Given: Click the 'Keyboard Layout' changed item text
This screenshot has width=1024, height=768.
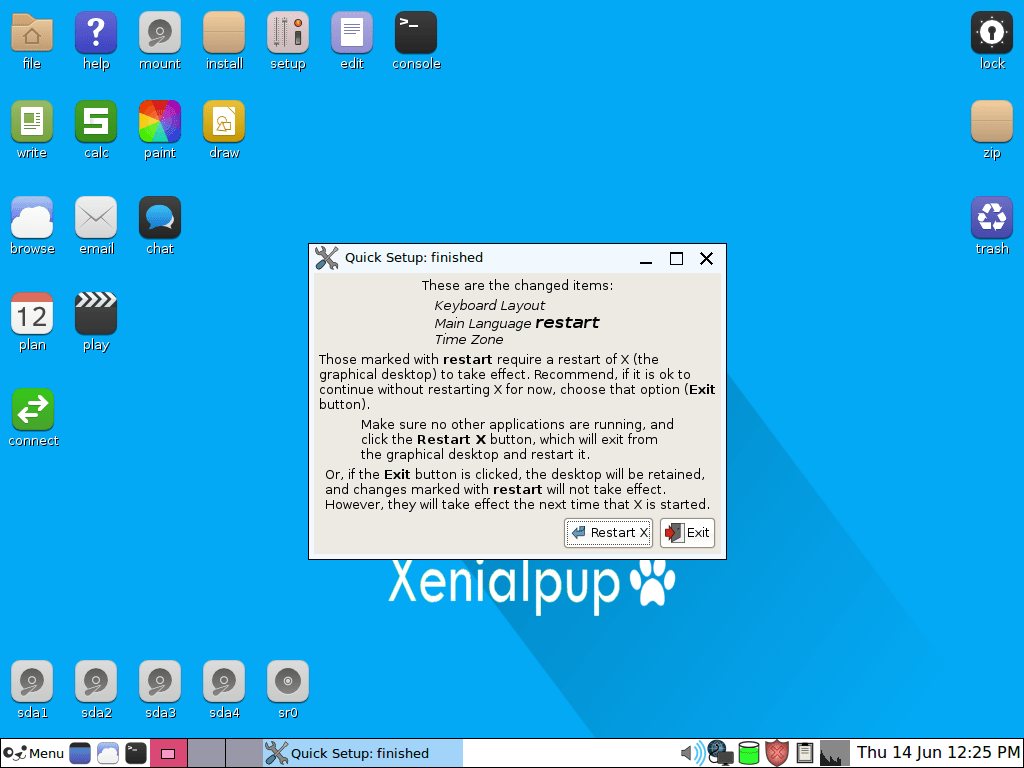Looking at the screenshot, I should tap(489, 306).
